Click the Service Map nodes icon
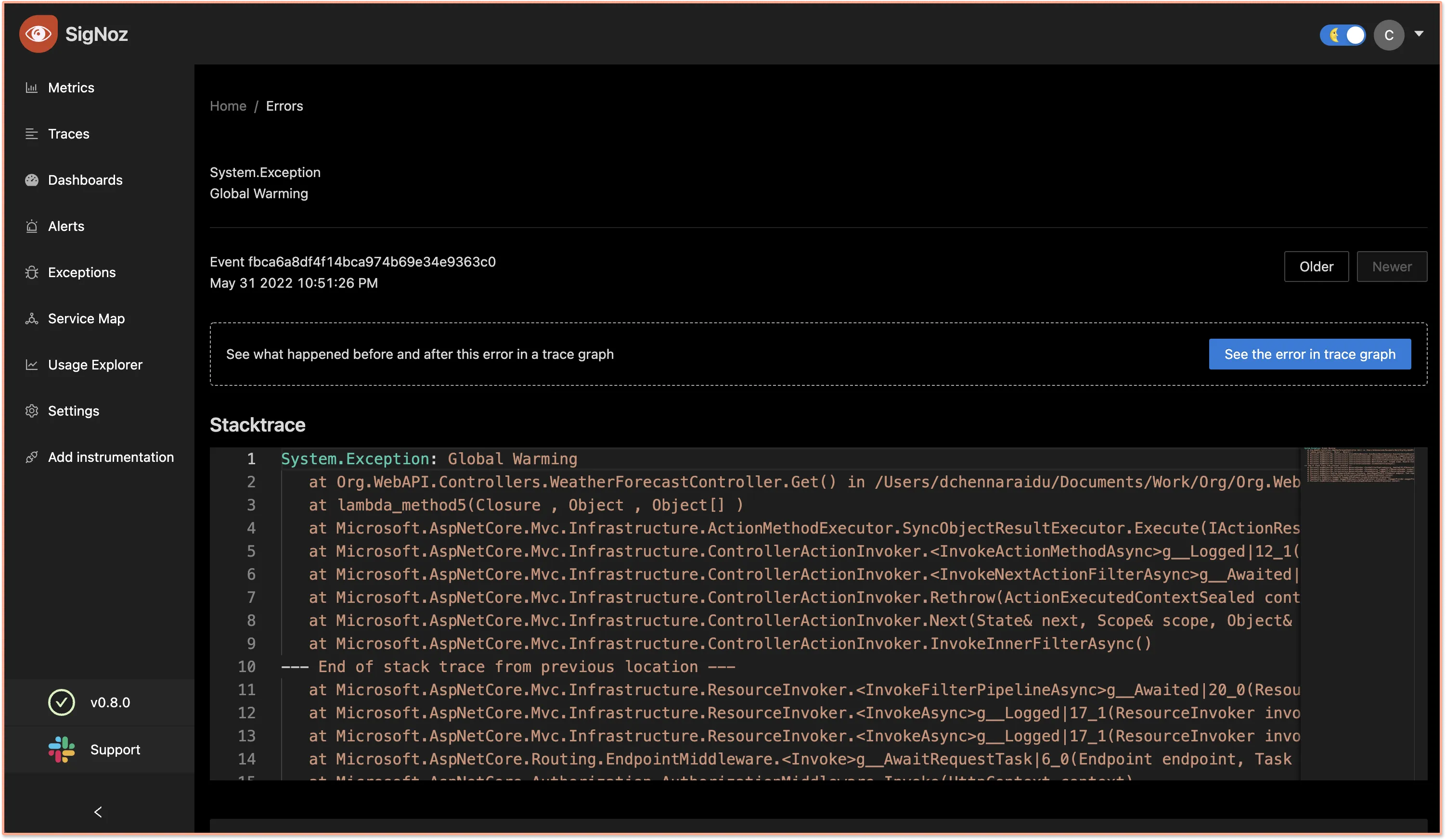The width and height of the screenshot is (1446, 840). click(x=32, y=318)
